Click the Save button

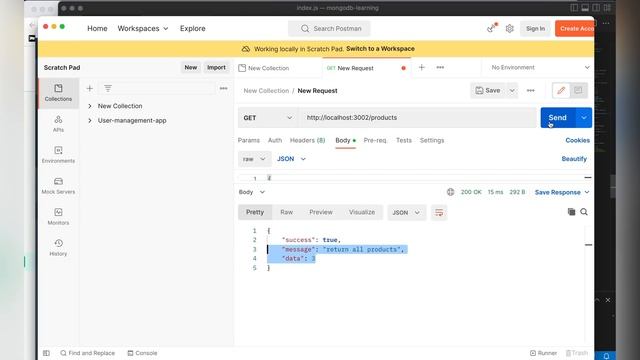489,91
